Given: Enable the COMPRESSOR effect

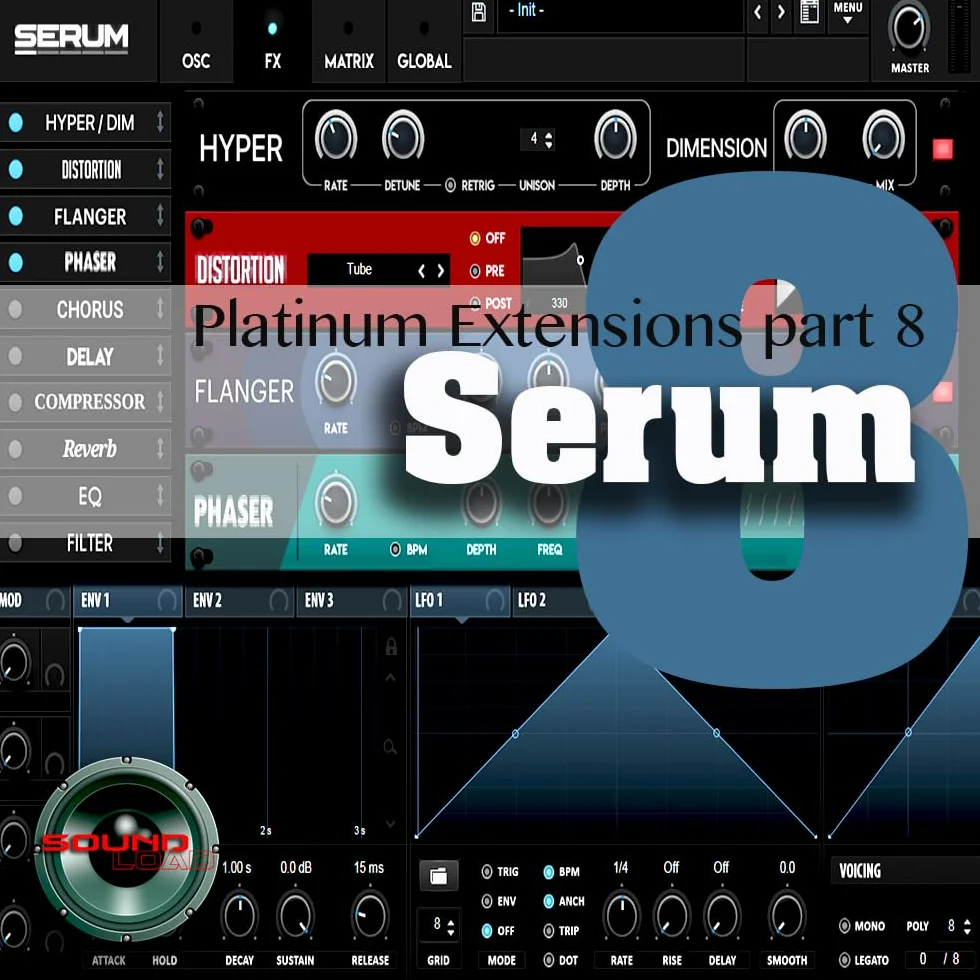Looking at the screenshot, I should [16, 402].
